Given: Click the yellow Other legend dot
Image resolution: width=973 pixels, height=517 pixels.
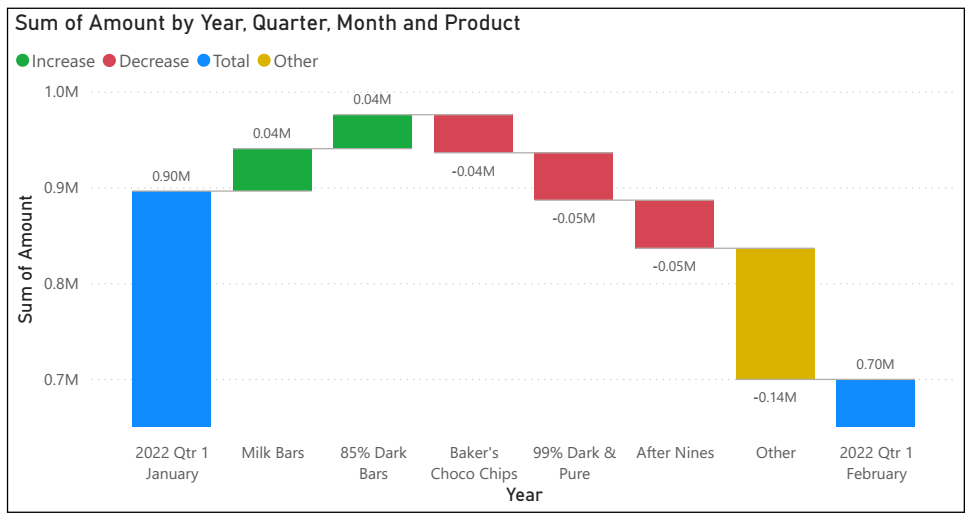Looking at the screenshot, I should coord(264,62).
